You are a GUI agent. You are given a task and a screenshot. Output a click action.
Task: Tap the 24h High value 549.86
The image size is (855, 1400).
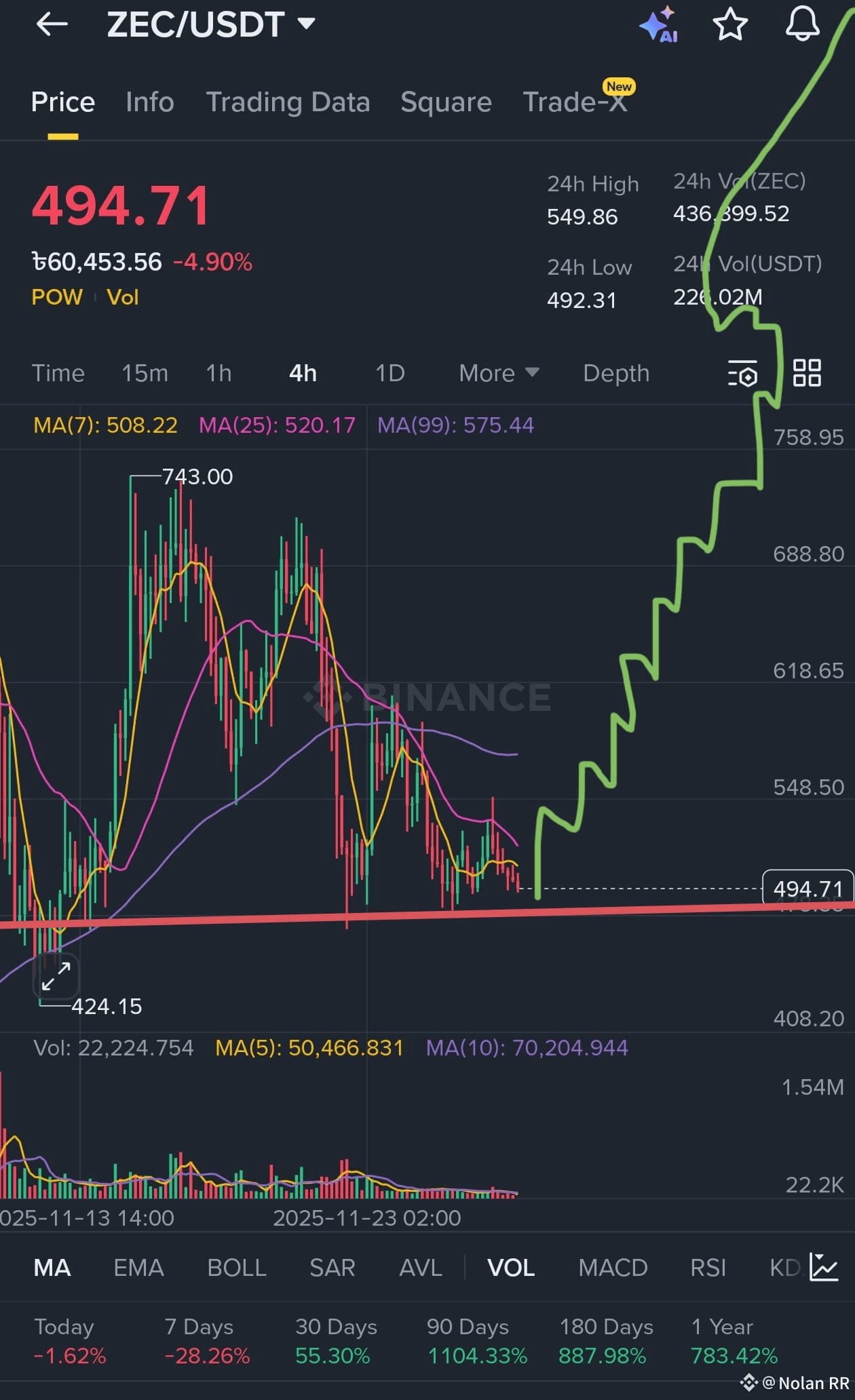[582, 217]
